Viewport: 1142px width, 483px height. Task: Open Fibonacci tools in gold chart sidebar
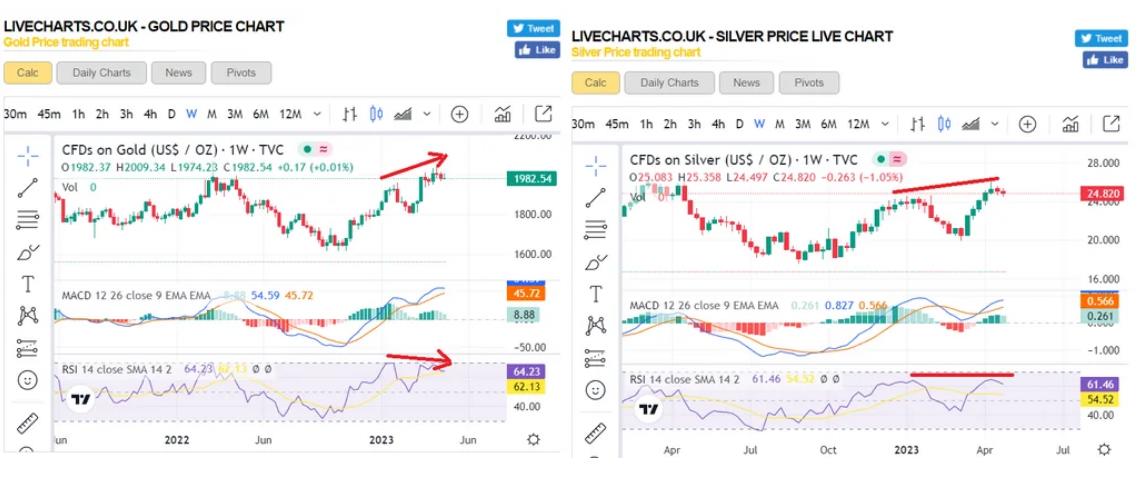click(28, 219)
